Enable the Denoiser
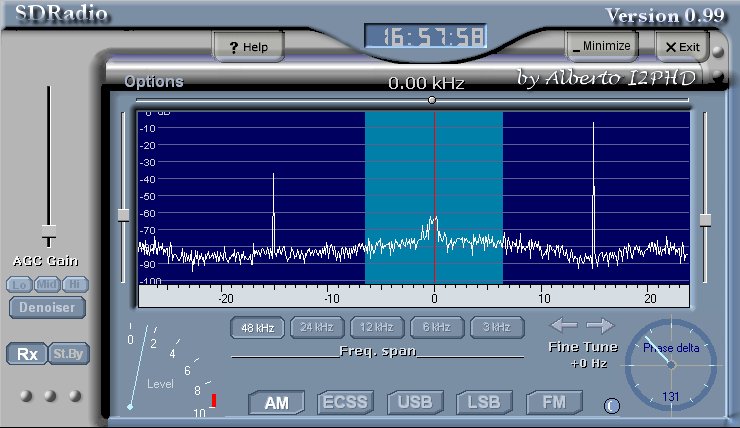740x428 pixels. pyautogui.click(x=48, y=307)
